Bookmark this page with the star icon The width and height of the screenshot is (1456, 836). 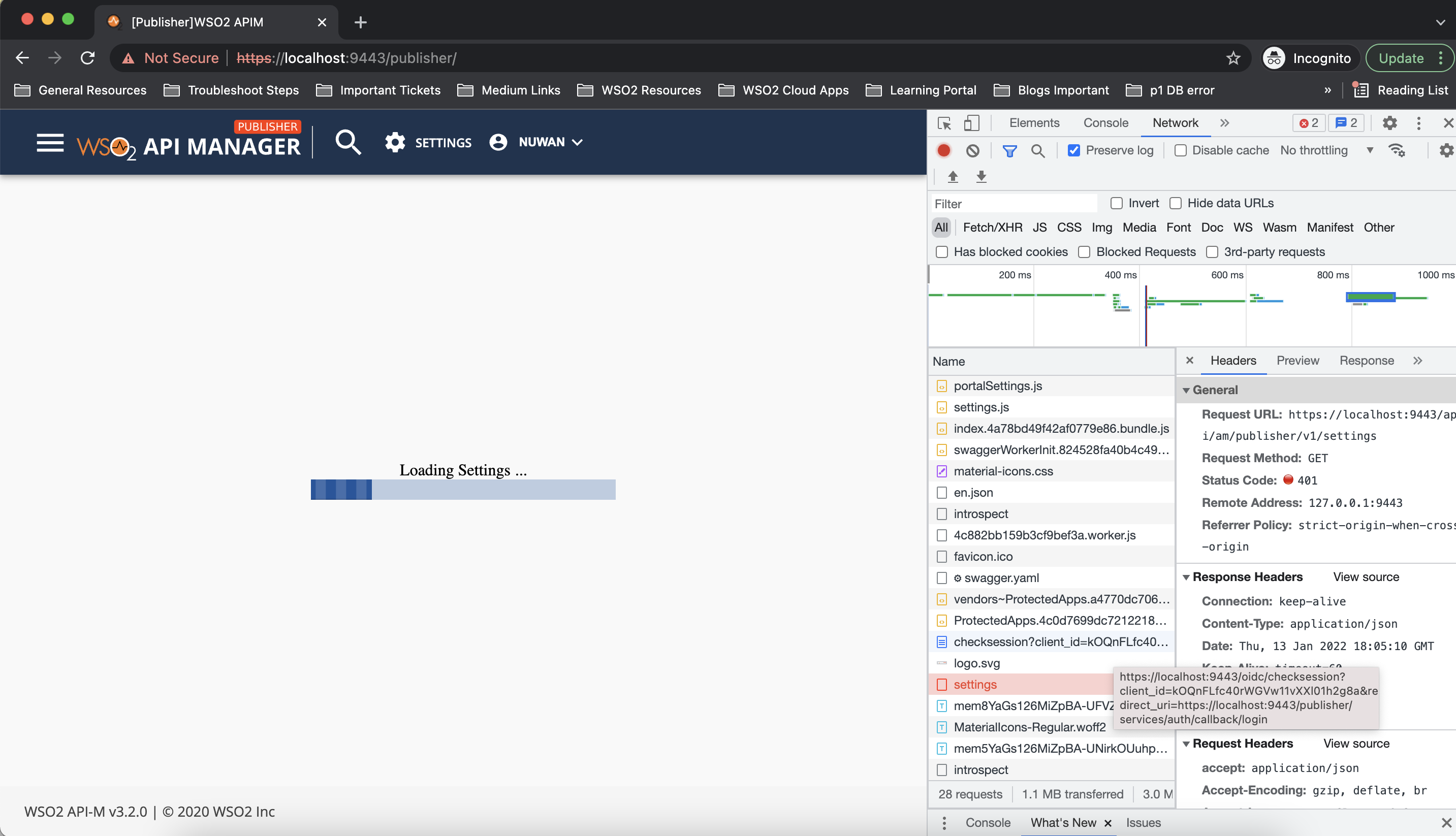point(1232,58)
